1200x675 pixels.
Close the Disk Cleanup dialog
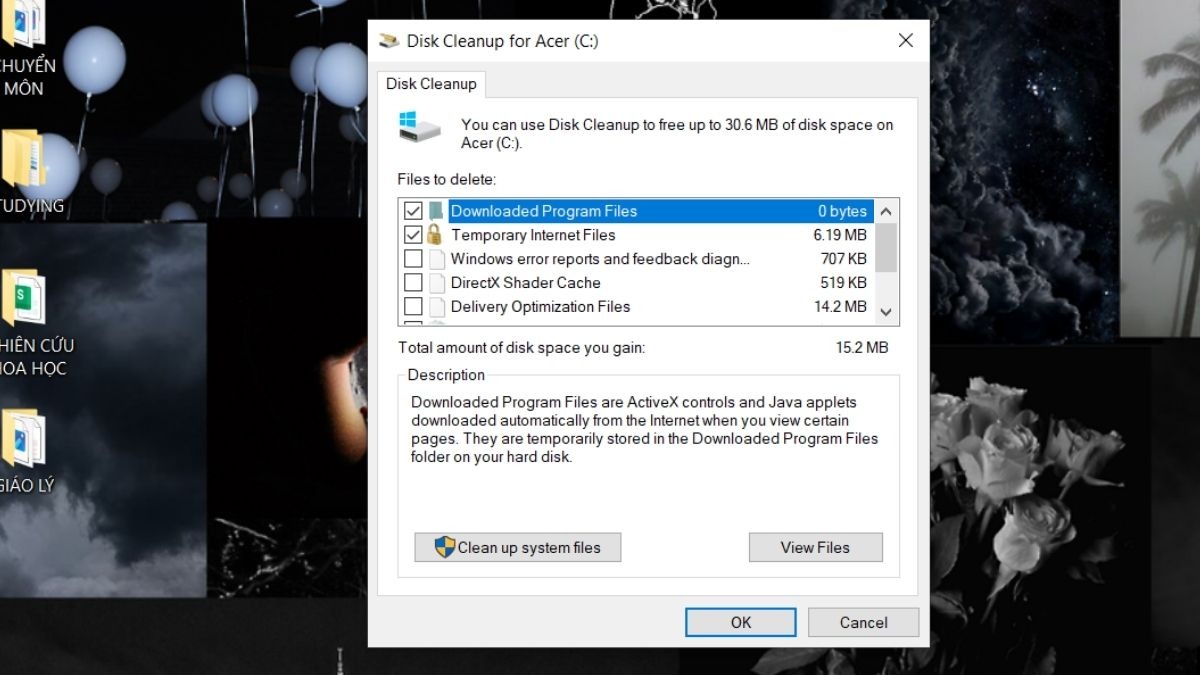point(906,41)
